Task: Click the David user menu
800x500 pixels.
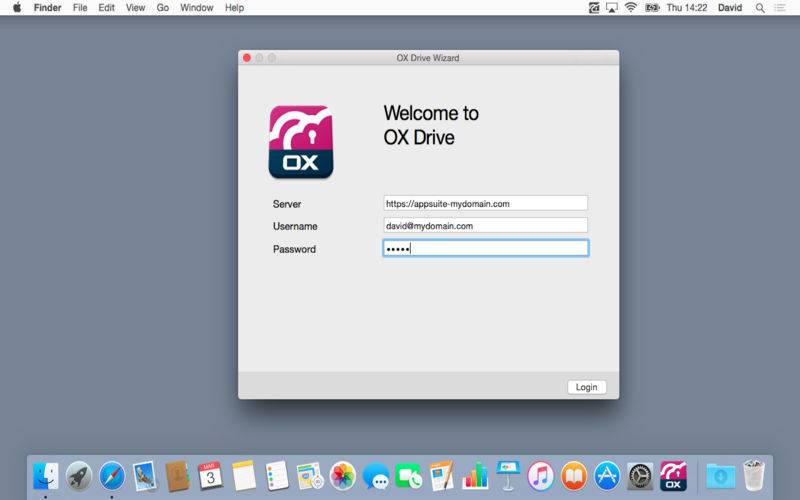Action: 730,8
